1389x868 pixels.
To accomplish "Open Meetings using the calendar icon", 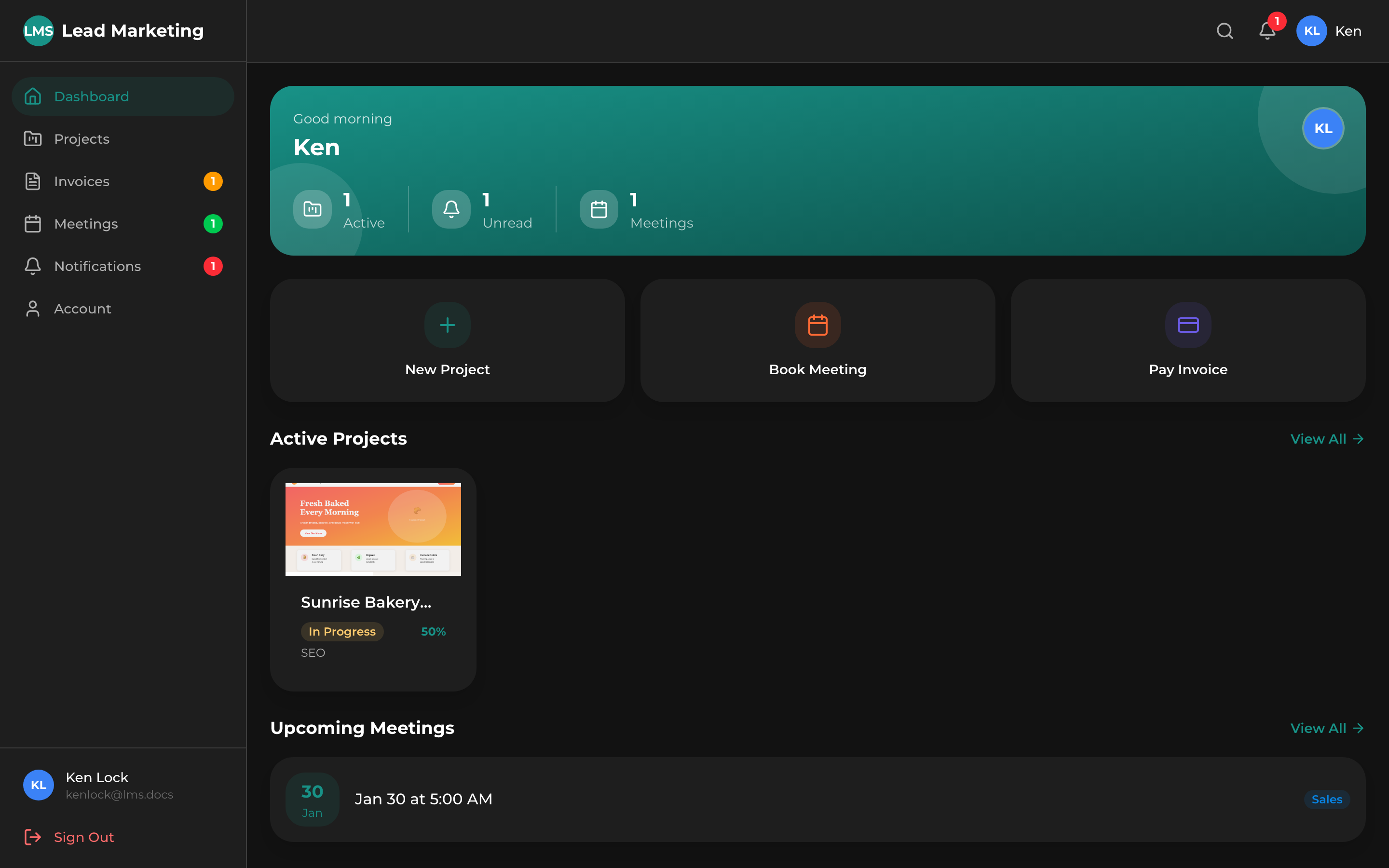I will pos(33,223).
